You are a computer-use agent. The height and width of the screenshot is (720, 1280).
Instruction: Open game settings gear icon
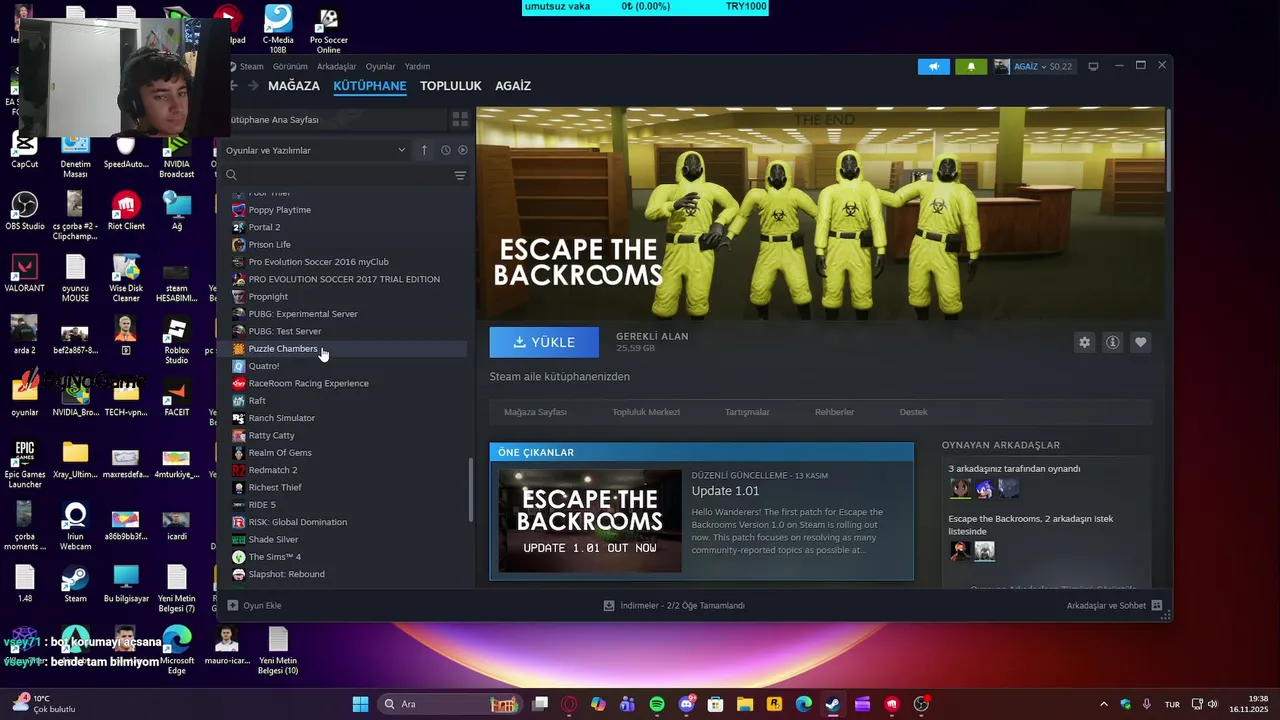(1084, 342)
